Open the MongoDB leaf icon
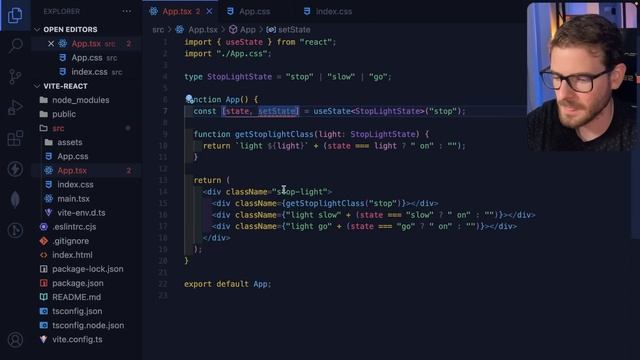The image size is (640, 360). pos(15,200)
